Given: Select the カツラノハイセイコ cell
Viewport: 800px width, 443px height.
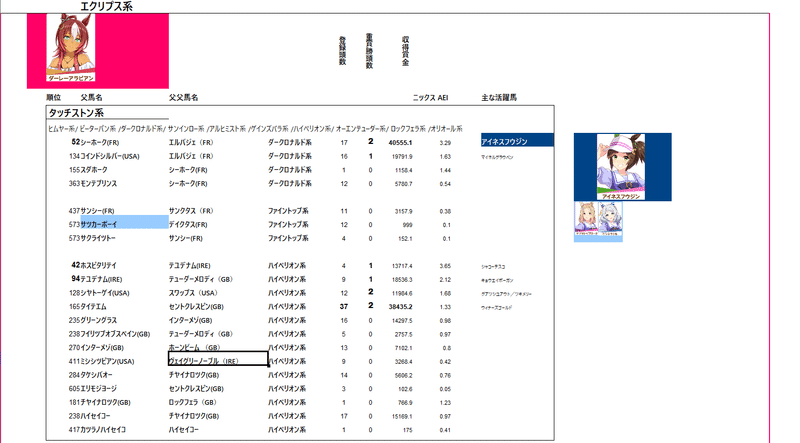Looking at the screenshot, I should point(103,430).
